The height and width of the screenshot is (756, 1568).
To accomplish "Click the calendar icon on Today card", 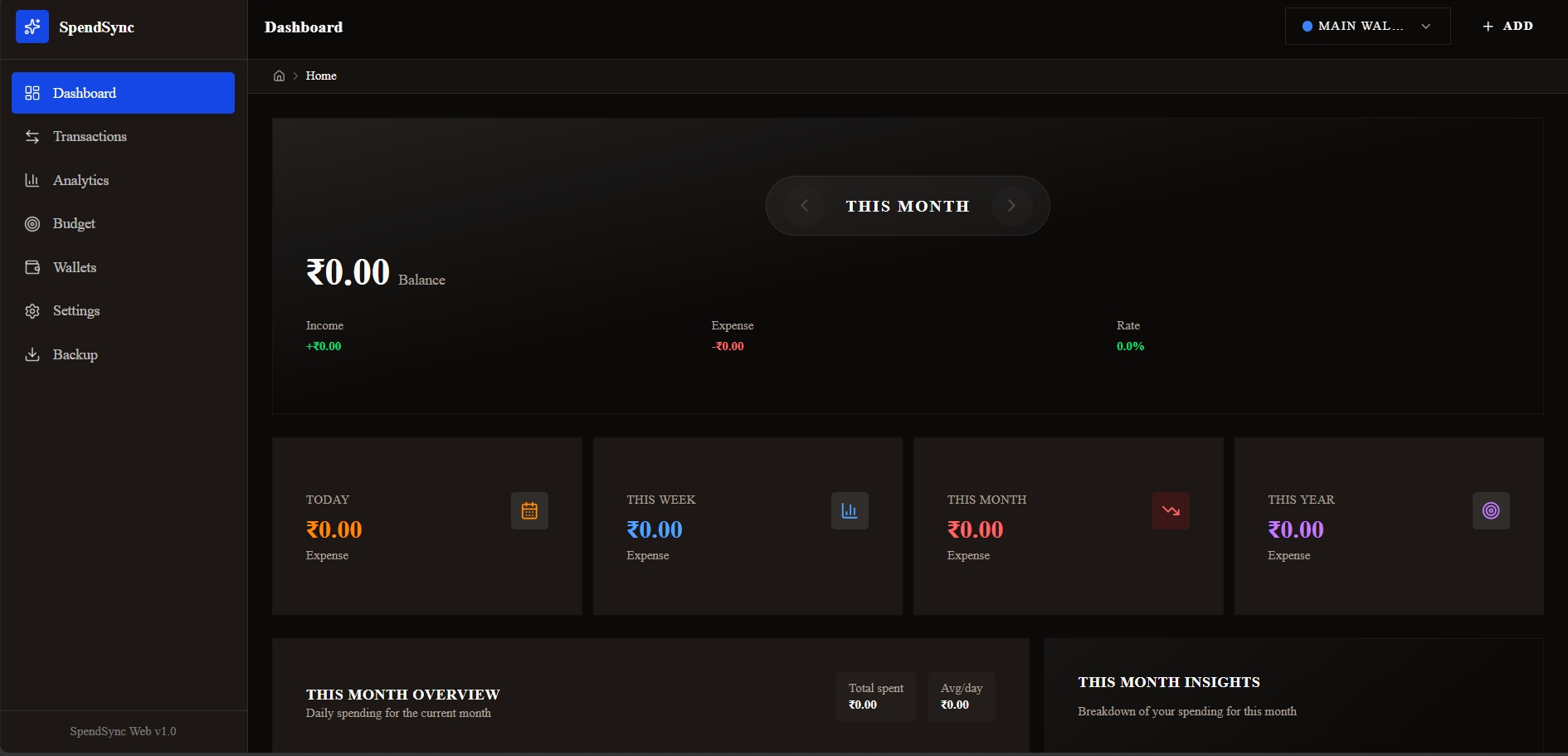I will coord(529,510).
